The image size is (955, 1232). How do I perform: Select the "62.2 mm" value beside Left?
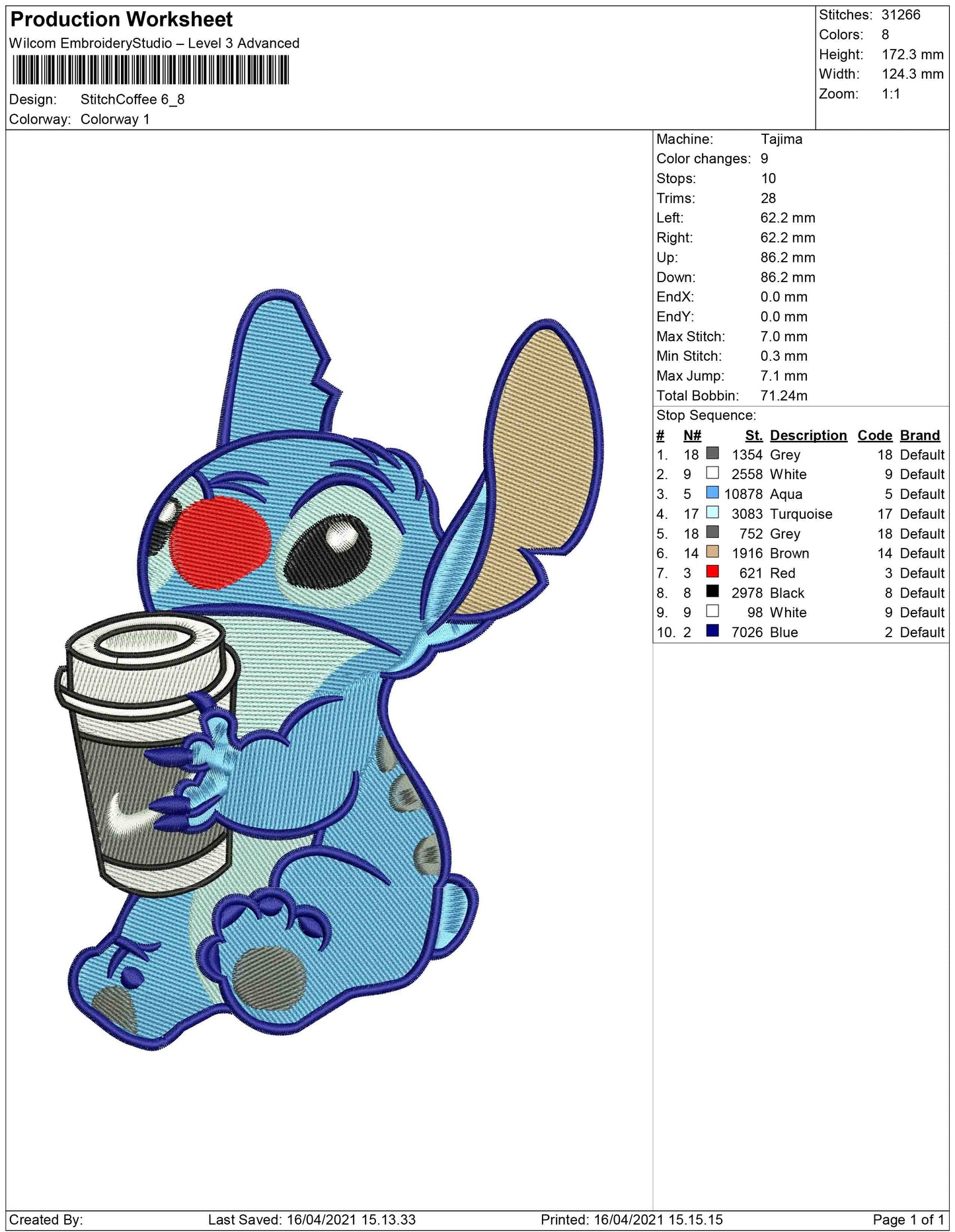pos(788,218)
